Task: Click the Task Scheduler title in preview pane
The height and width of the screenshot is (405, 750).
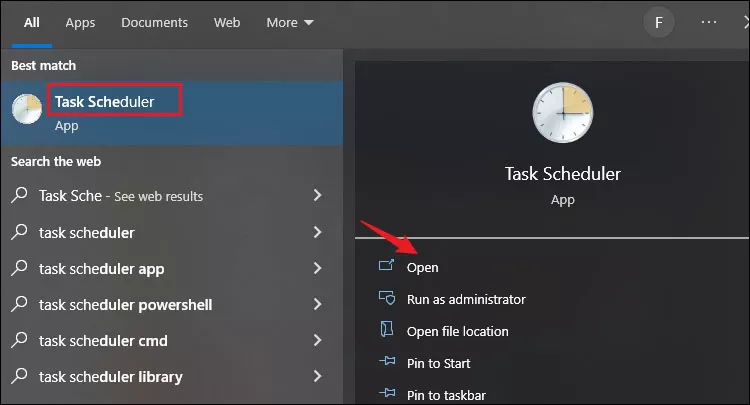Action: coord(563,174)
